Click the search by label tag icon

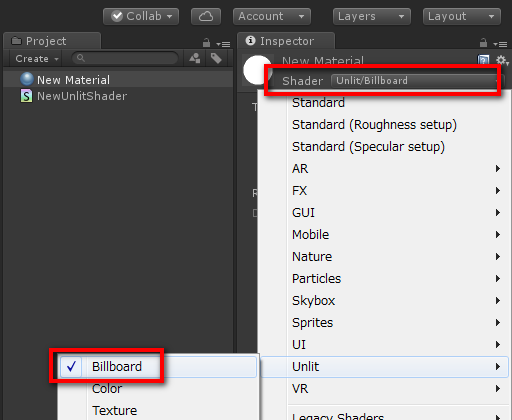point(216,58)
